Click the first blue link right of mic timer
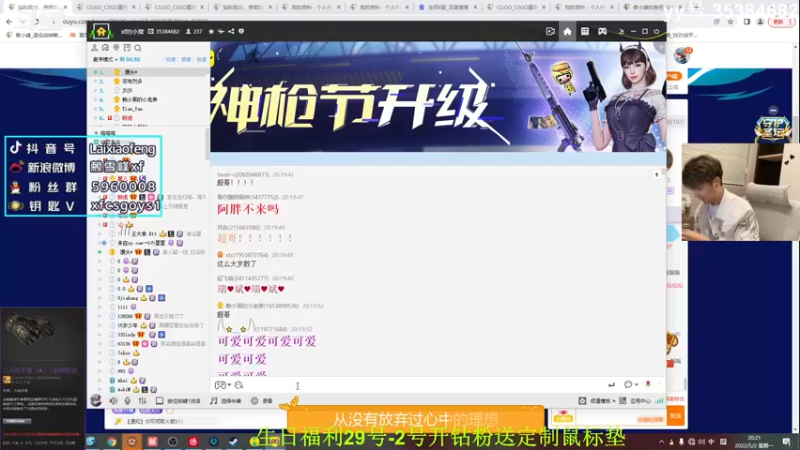 tap(170, 60)
